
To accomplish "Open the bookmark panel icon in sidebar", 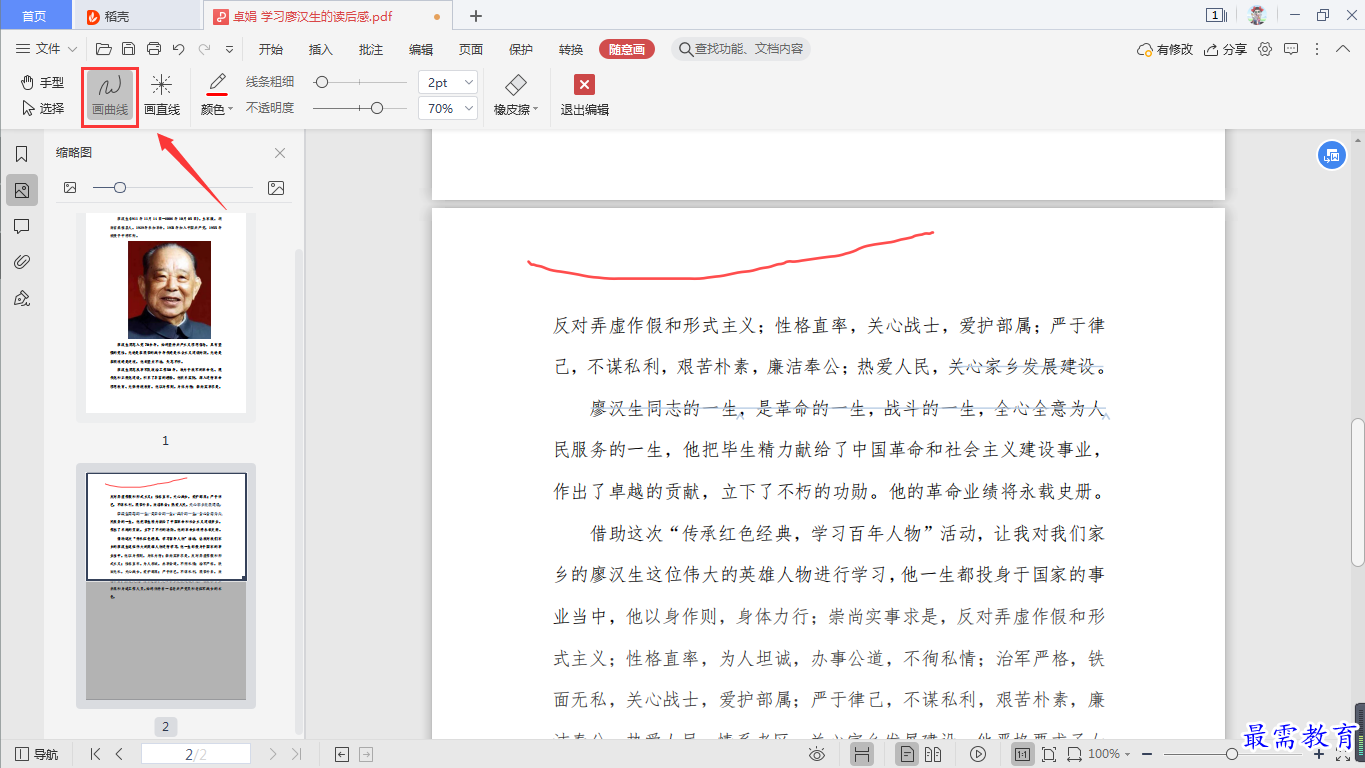I will click(21, 154).
